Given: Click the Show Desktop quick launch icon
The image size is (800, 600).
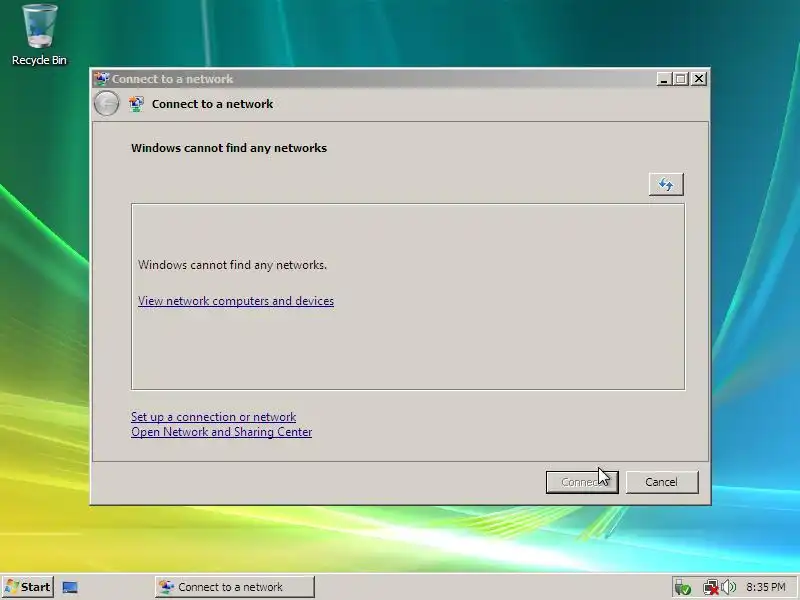Looking at the screenshot, I should [x=70, y=587].
